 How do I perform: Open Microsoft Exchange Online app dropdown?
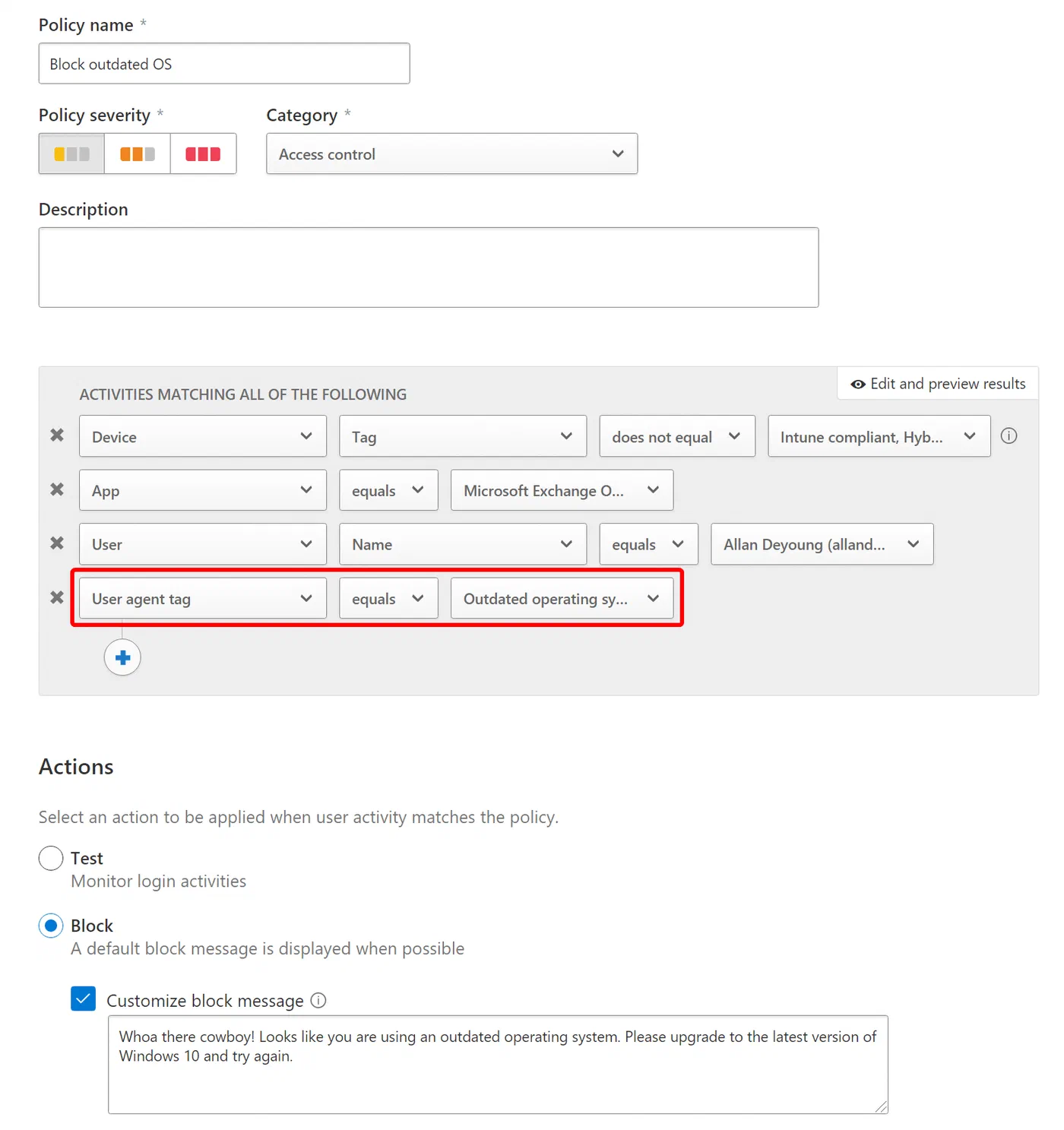[562, 490]
